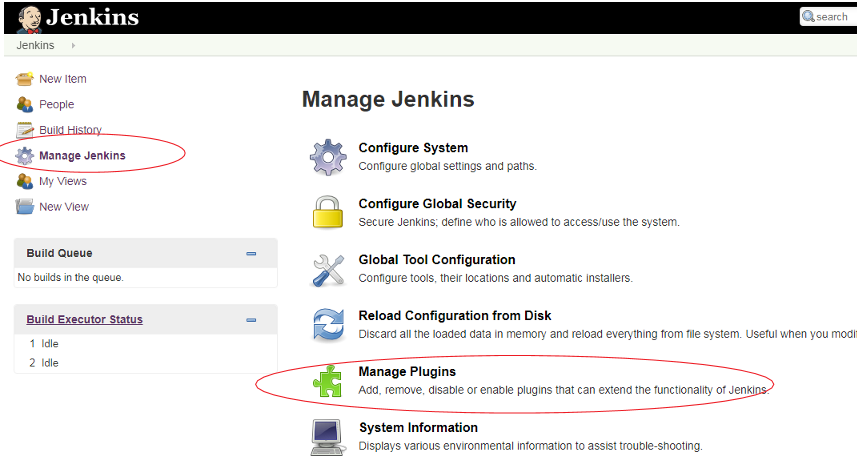This screenshot has width=857, height=468.
Task: Click 'Configure tools, their locations' description
Action: pyautogui.click(x=495, y=278)
